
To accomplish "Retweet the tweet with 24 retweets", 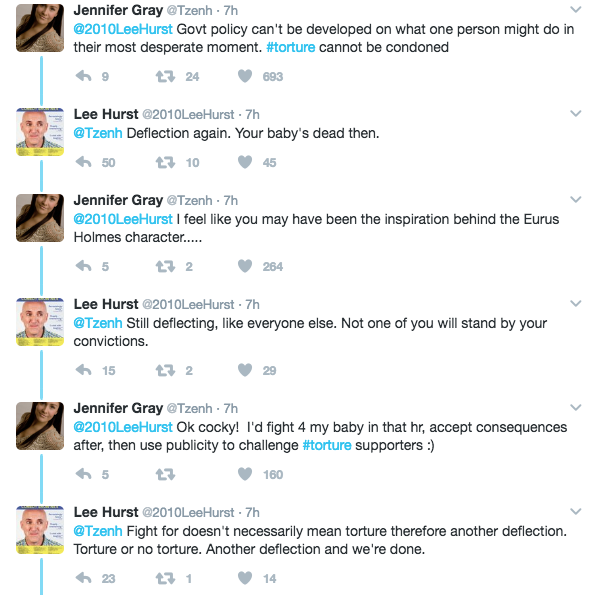I will [165, 76].
